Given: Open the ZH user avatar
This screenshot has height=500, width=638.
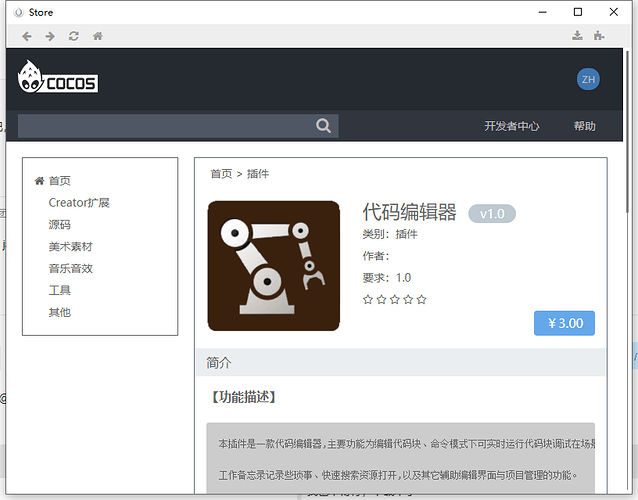Looking at the screenshot, I should pos(588,79).
